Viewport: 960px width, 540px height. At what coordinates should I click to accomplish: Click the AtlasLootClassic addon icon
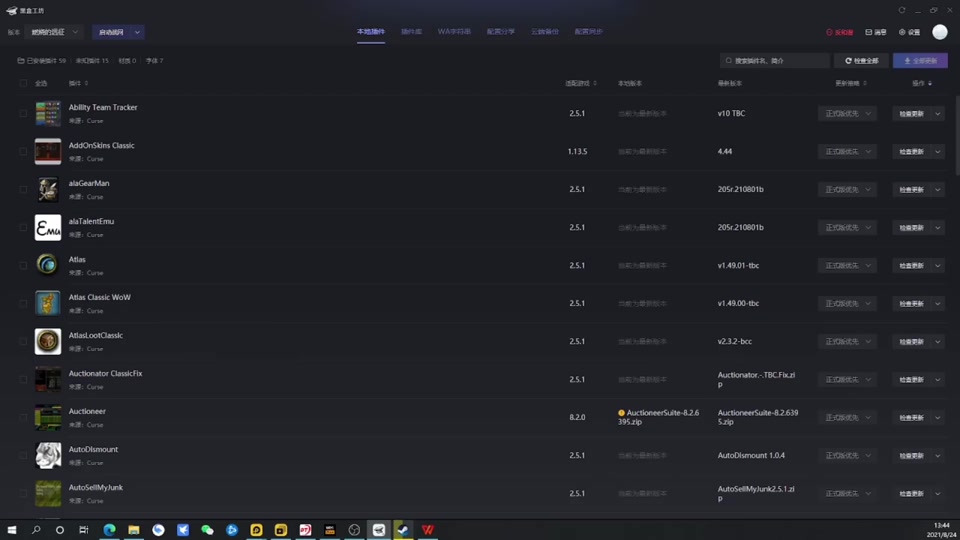tap(48, 341)
